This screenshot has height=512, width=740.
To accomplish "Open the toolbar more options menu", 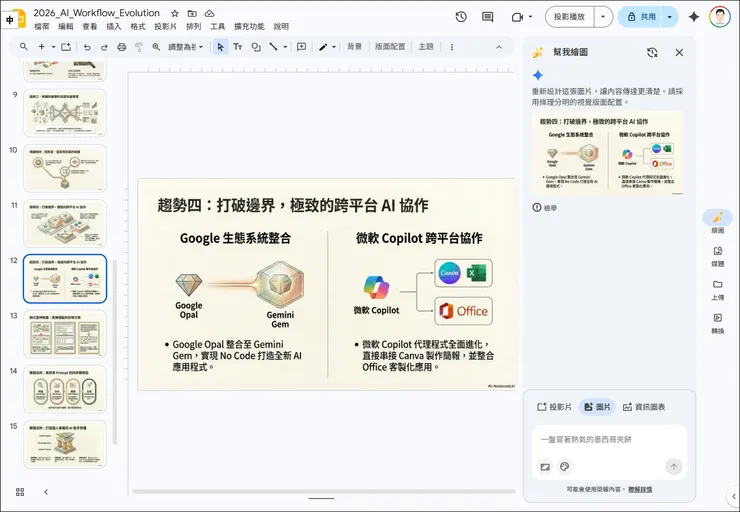I will coord(452,47).
